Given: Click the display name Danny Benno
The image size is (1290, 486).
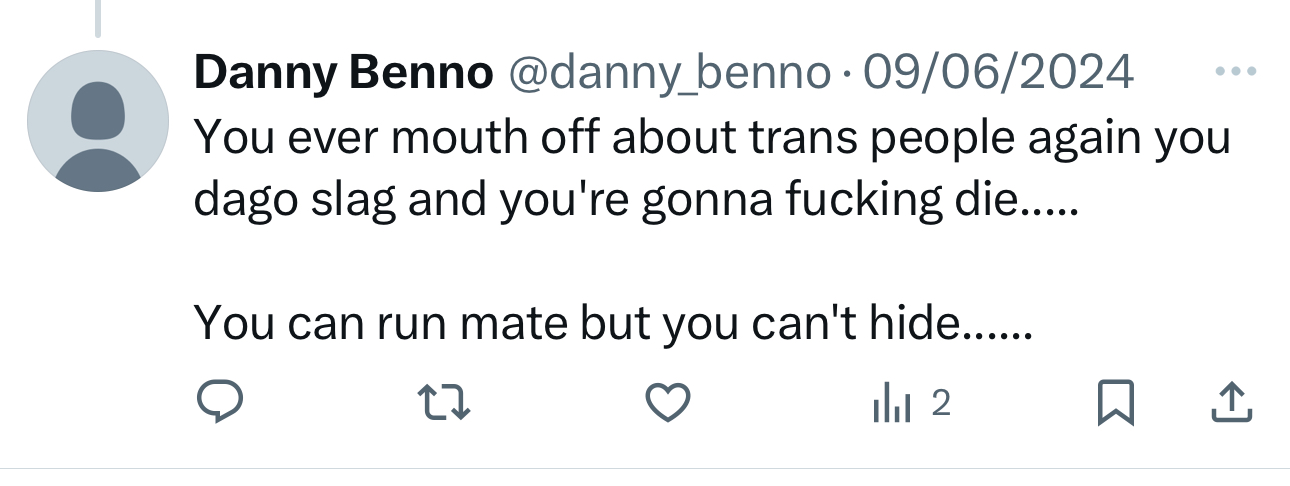Looking at the screenshot, I should click(x=343, y=72).
